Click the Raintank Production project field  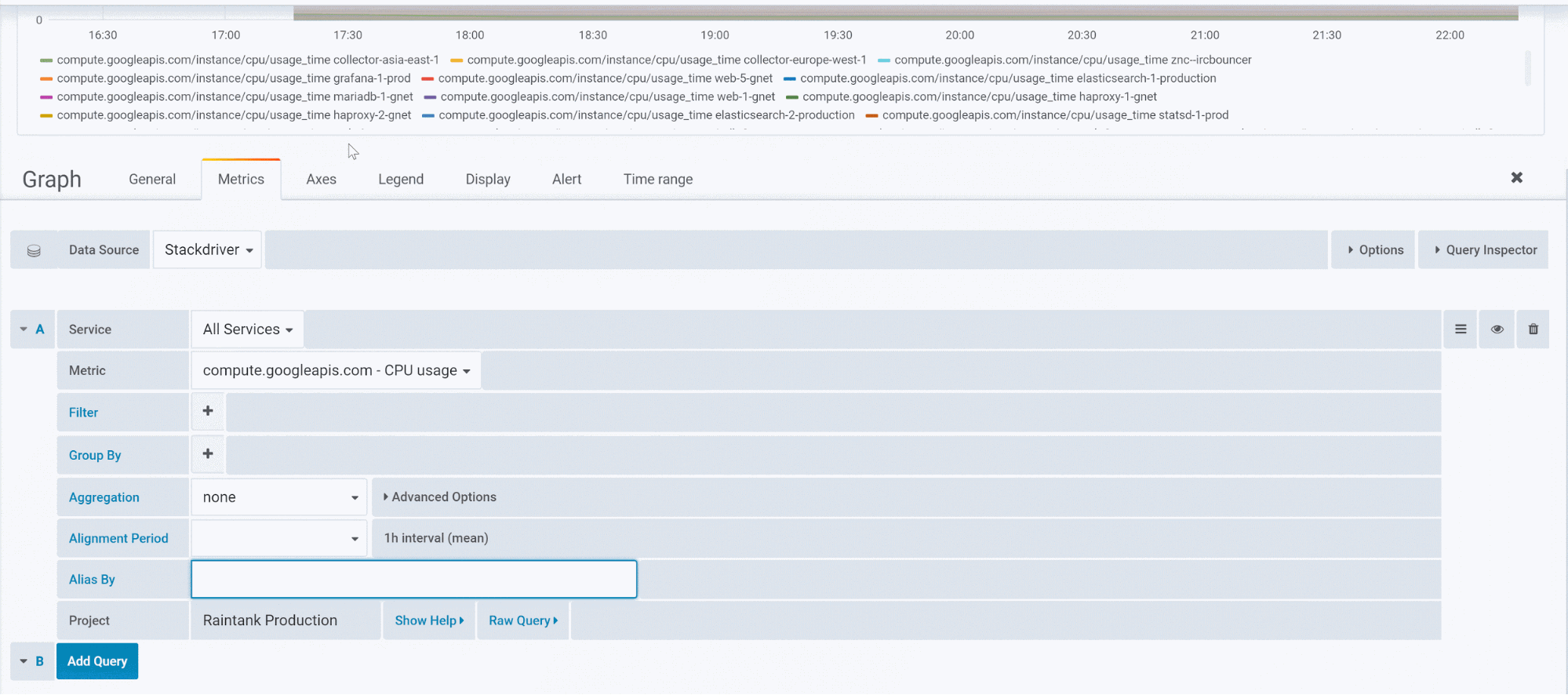(286, 620)
